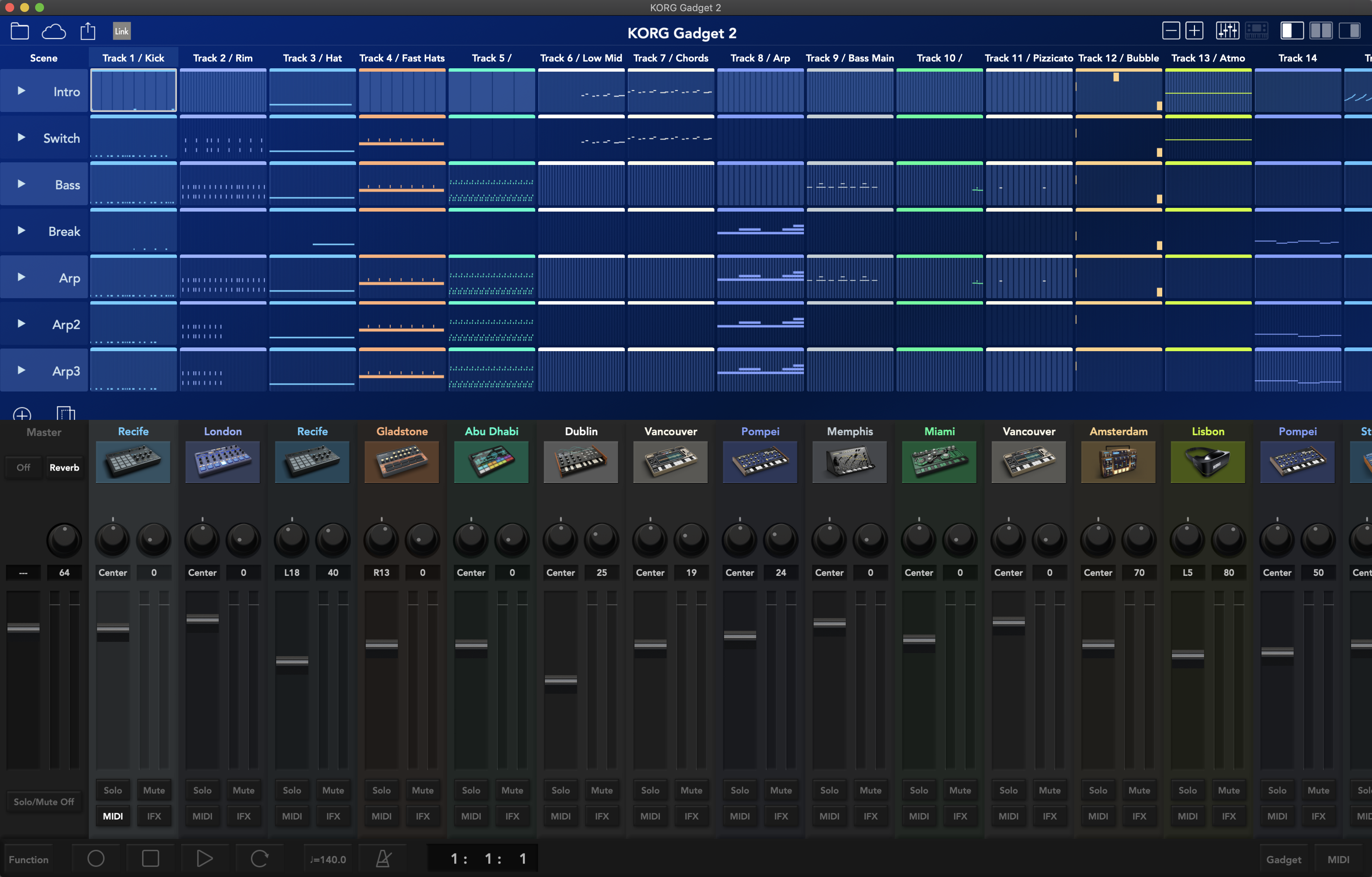
Task: Click the zoom out minus icon
Action: pyautogui.click(x=1171, y=30)
